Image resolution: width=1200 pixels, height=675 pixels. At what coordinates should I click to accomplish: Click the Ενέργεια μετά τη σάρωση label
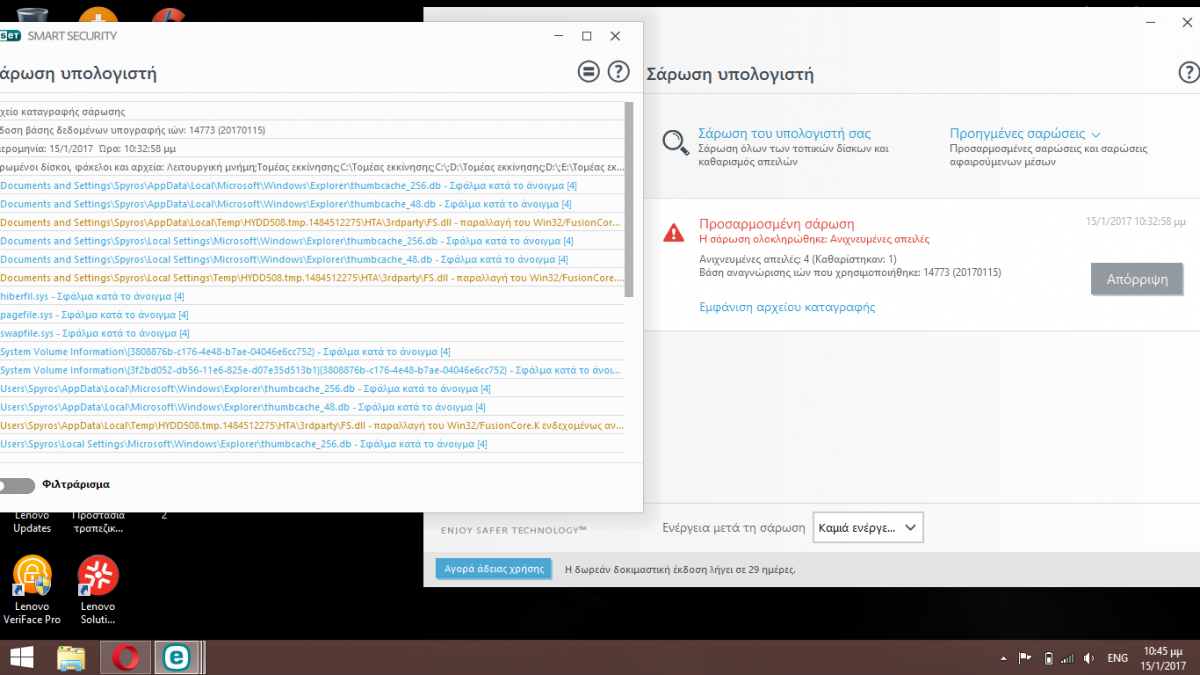[x=734, y=527]
